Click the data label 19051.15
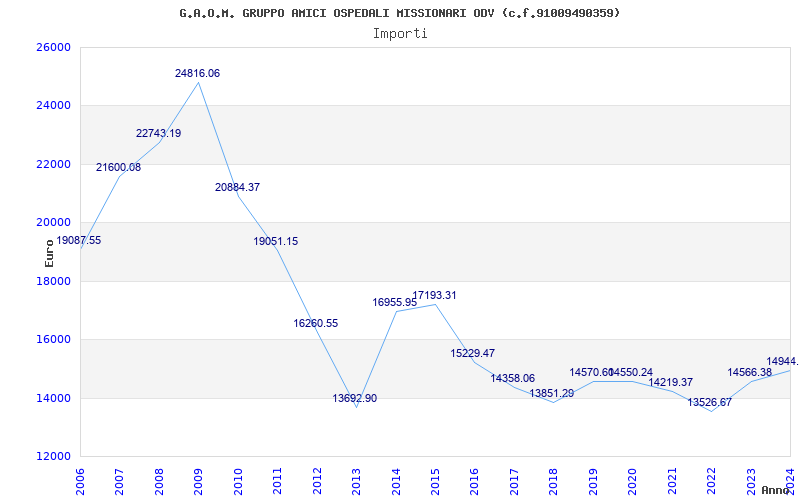This screenshot has height=500, width=800. (276, 241)
